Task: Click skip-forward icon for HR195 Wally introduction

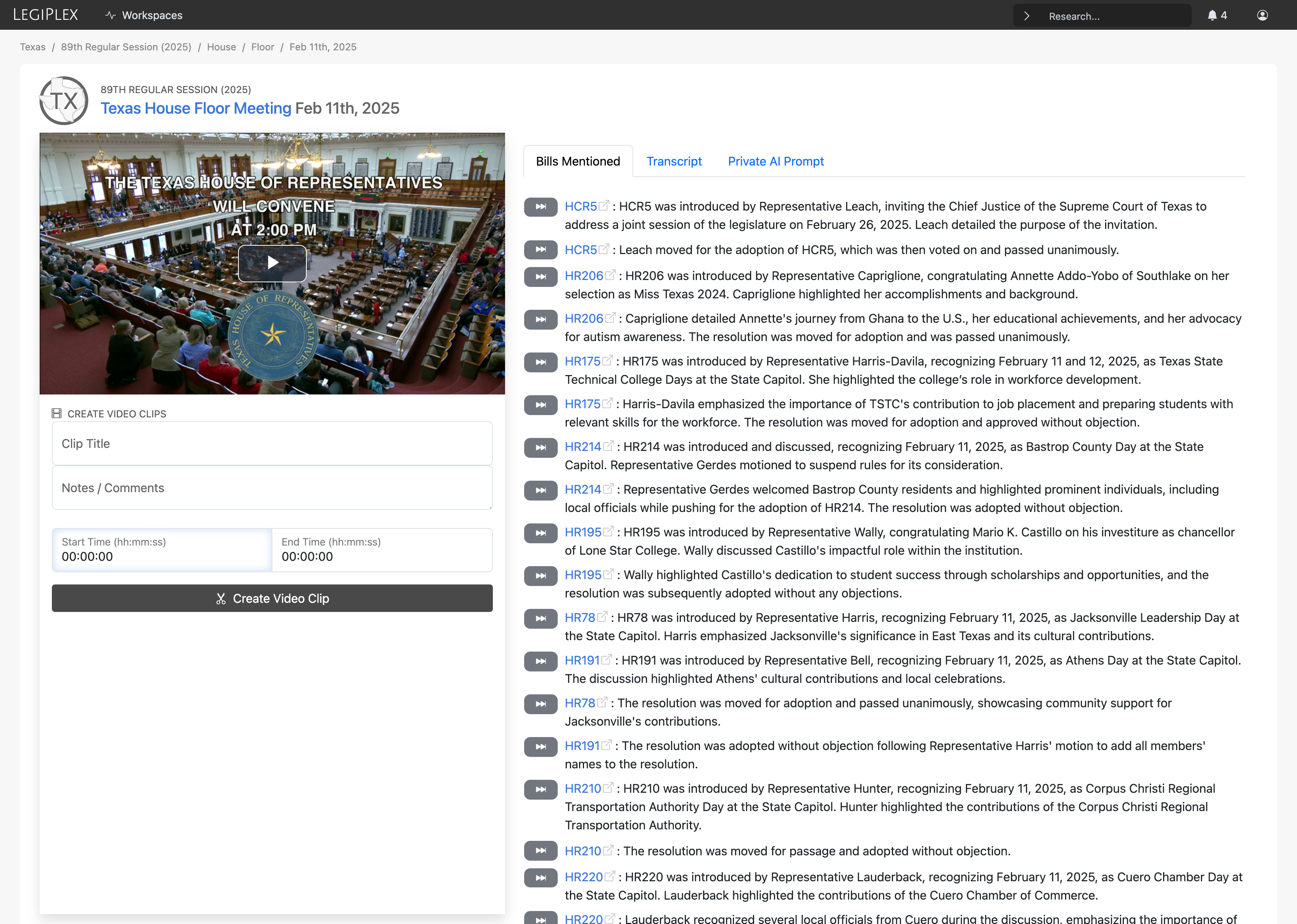Action: pos(541,533)
